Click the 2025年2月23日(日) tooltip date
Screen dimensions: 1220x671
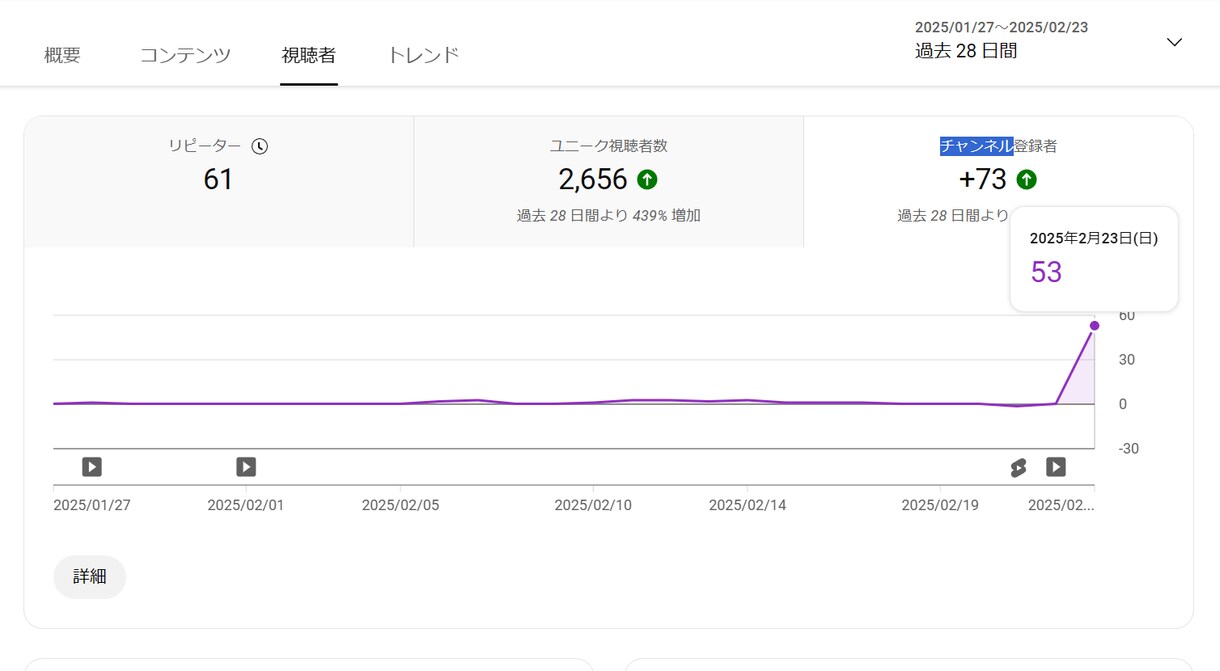coord(1094,239)
